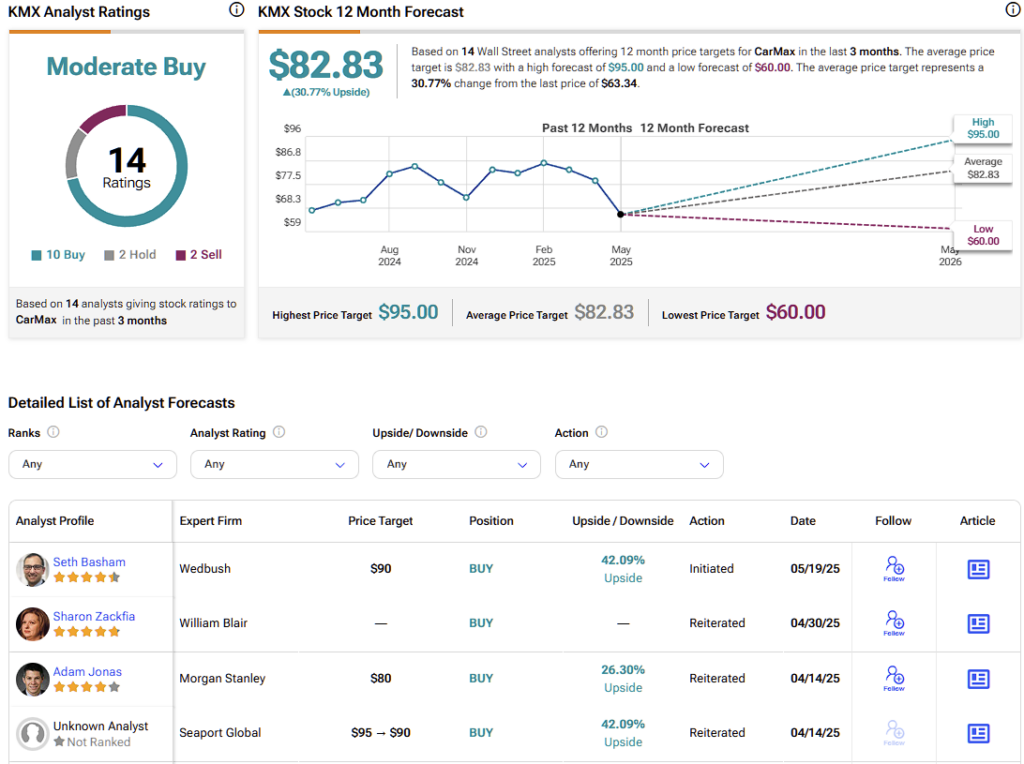Click info icon next to Upside/ Downside filter label
1024x764 pixels.
481,432
